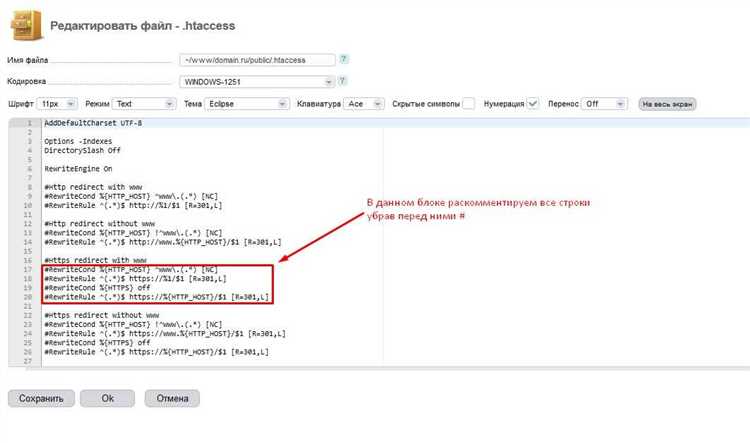Screen dimensions: 750x443
Task: Click the #Https redirect without www comment
Action: pyautogui.click(x=101, y=315)
